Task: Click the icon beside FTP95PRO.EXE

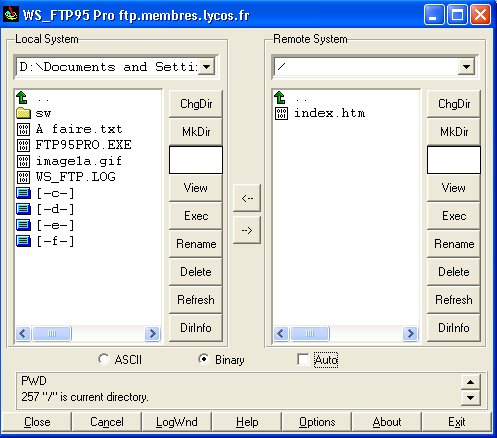Action: 23,145
